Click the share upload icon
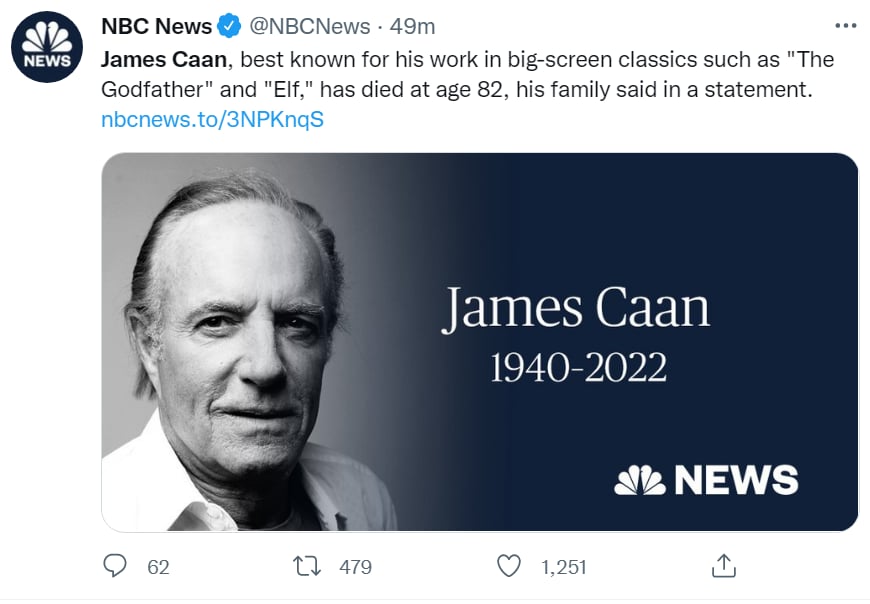 [724, 566]
